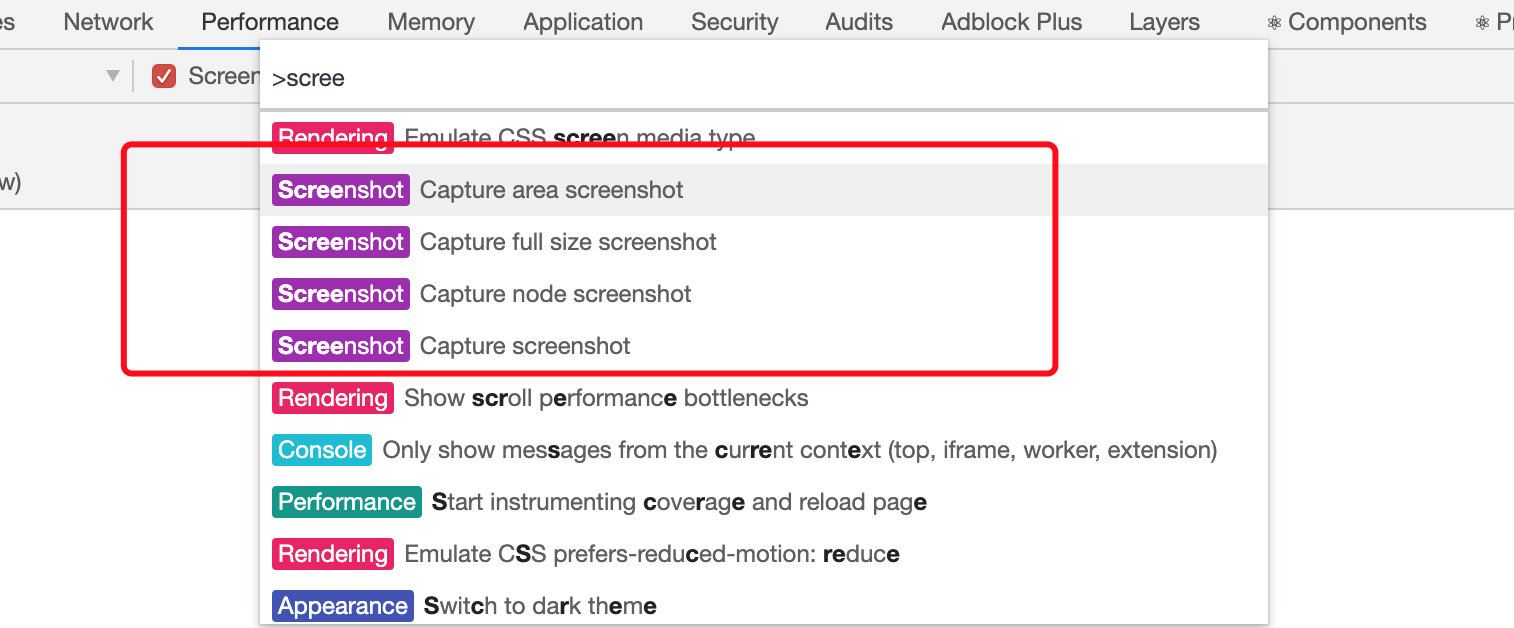Switch to the Adblock Plus tab

point(1012,22)
